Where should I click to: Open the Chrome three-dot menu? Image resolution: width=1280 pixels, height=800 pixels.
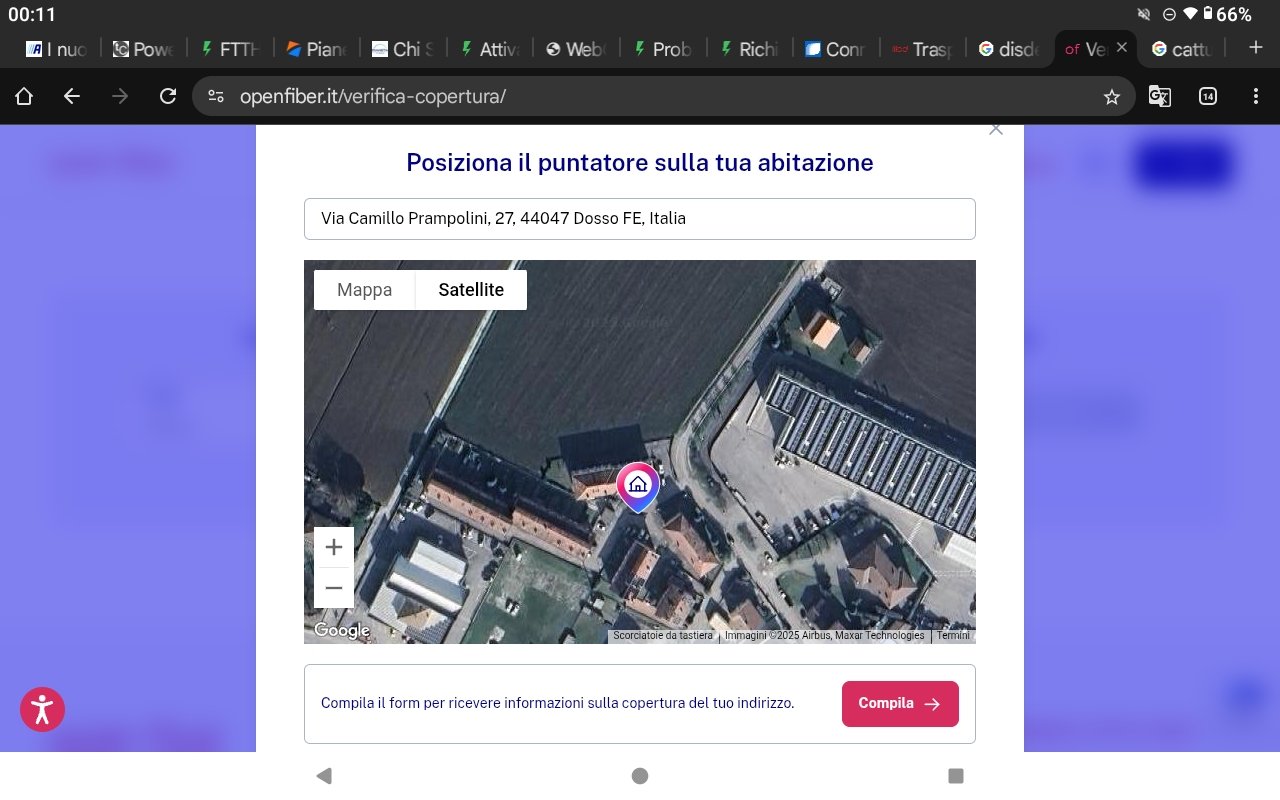pos(1255,96)
